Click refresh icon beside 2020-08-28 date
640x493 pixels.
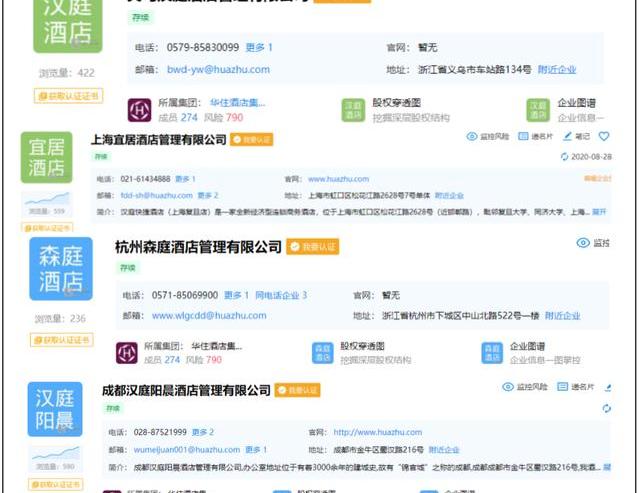[x=564, y=157]
